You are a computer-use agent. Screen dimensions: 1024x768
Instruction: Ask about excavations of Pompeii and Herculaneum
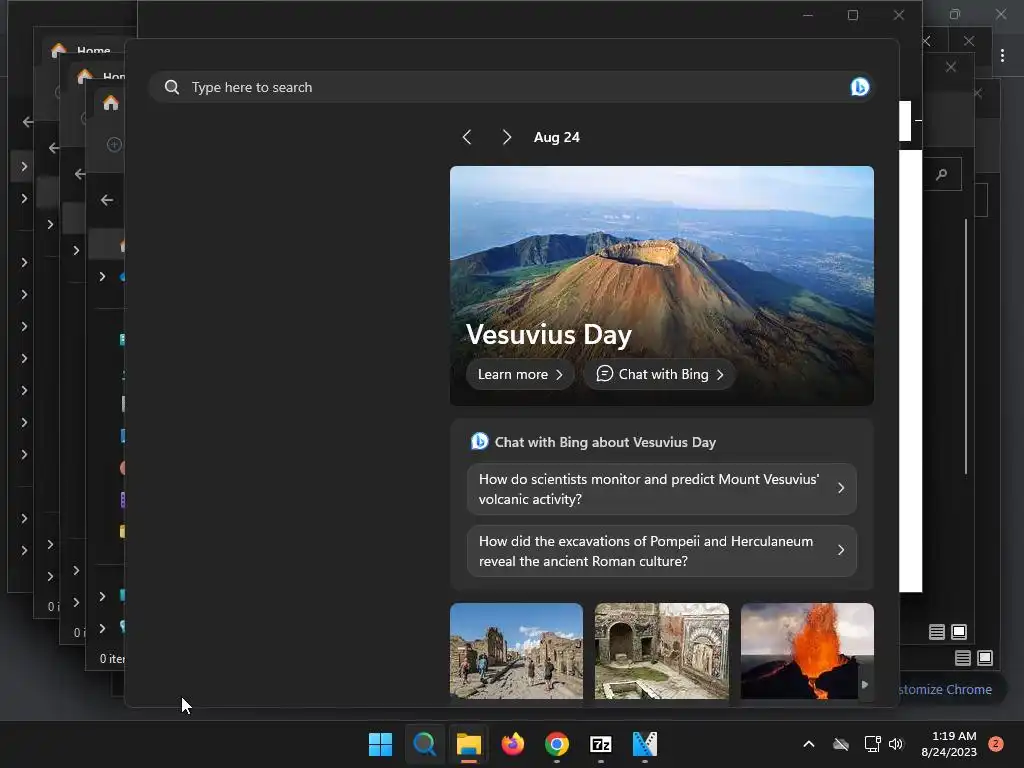pyautogui.click(x=662, y=551)
